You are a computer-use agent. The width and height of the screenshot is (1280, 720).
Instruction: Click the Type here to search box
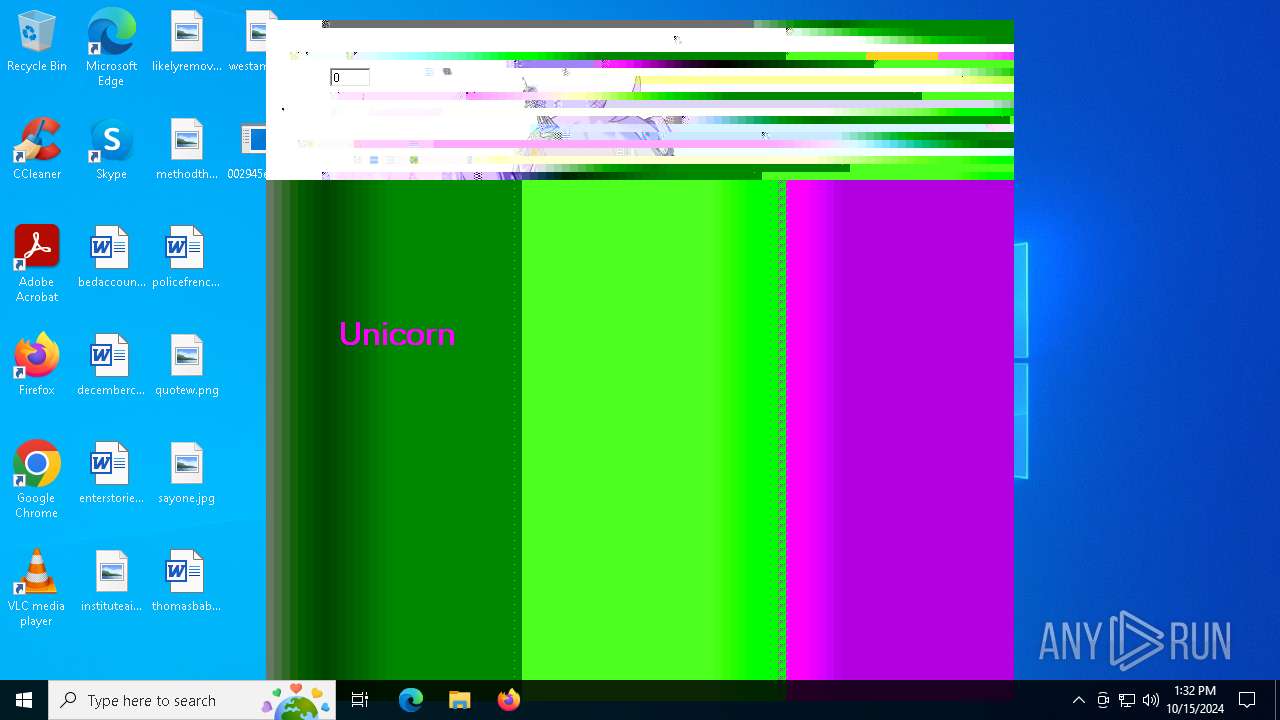click(x=192, y=700)
